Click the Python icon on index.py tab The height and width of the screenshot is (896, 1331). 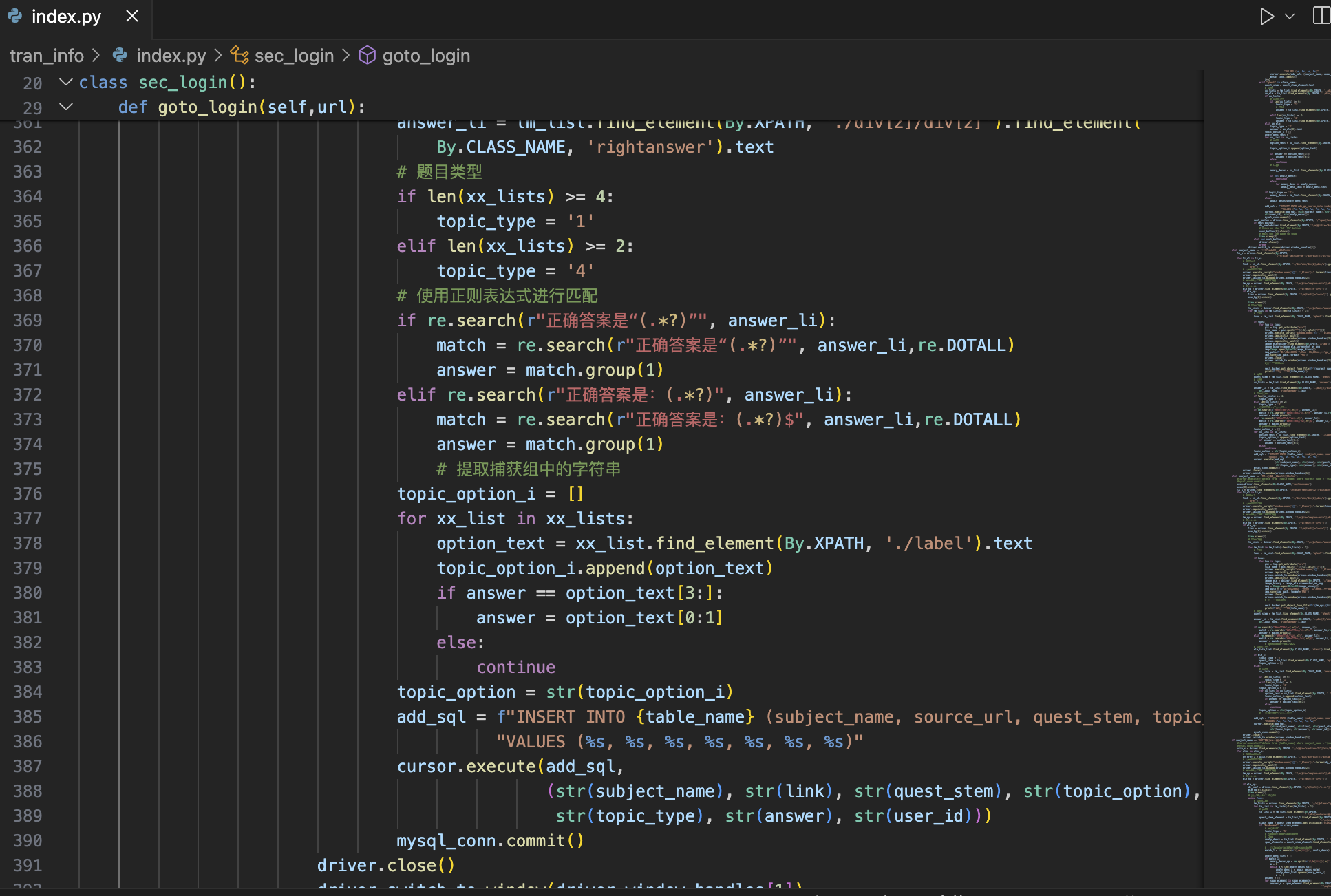coord(14,16)
